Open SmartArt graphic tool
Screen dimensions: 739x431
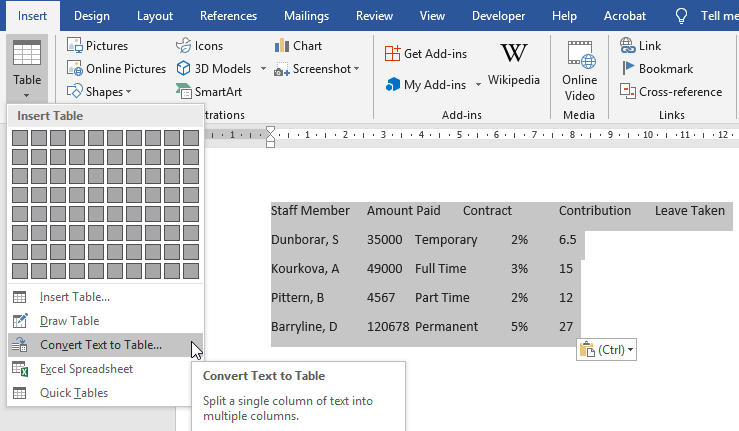pyautogui.click(x=185, y=91)
